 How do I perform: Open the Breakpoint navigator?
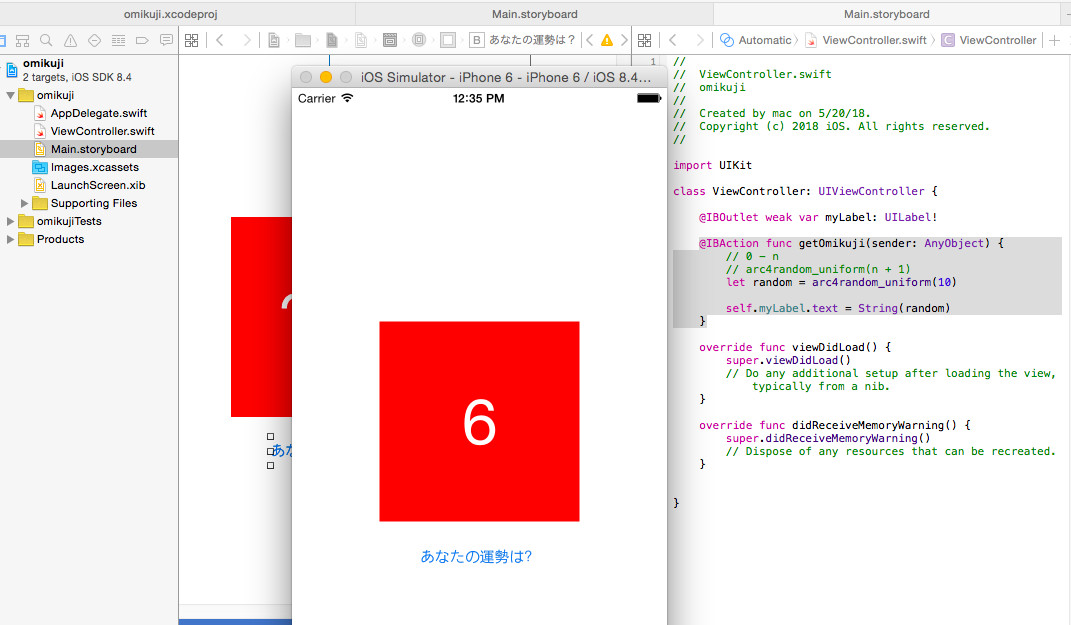(x=142, y=40)
